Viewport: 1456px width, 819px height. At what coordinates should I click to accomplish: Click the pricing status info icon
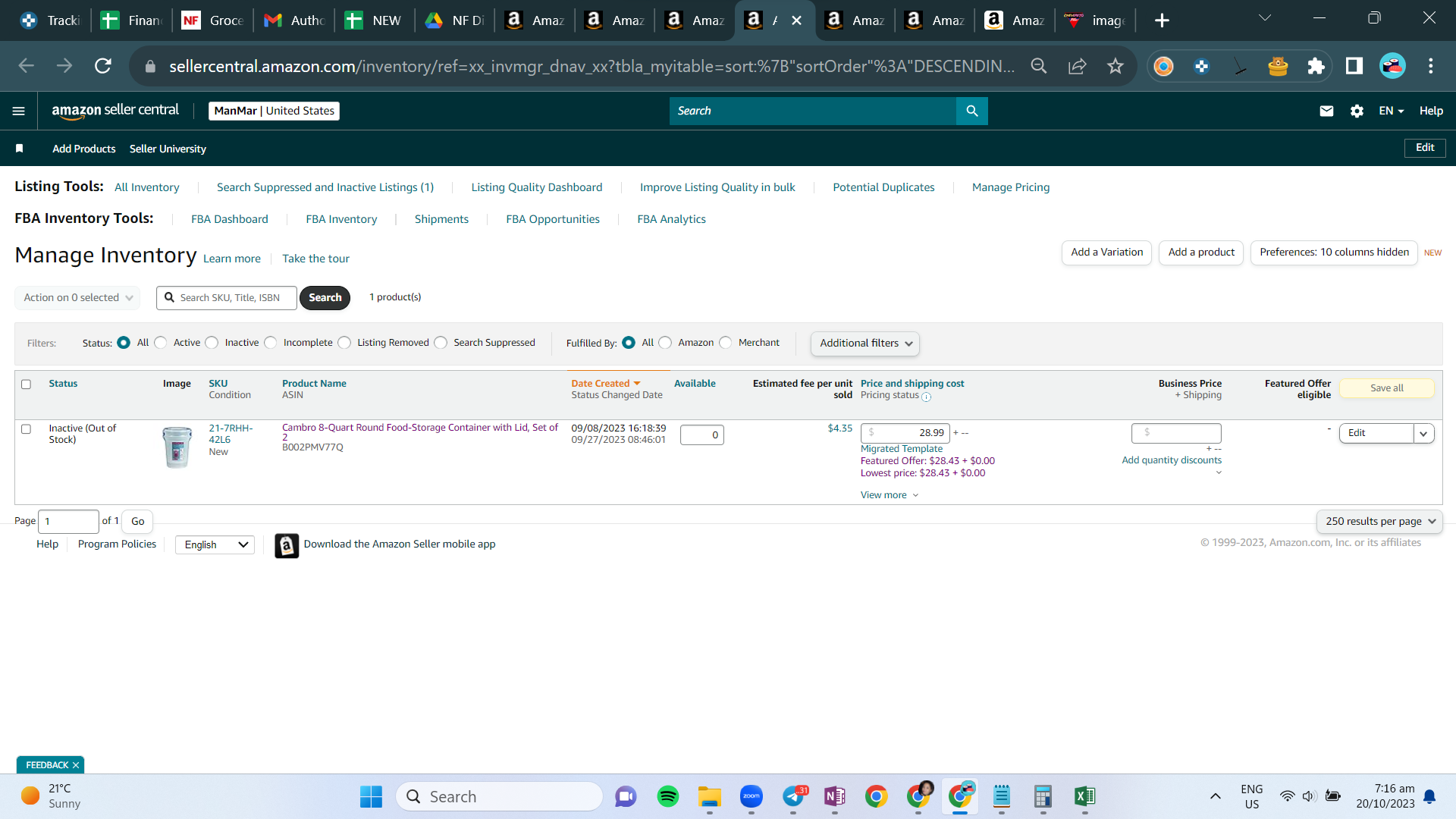pos(926,396)
